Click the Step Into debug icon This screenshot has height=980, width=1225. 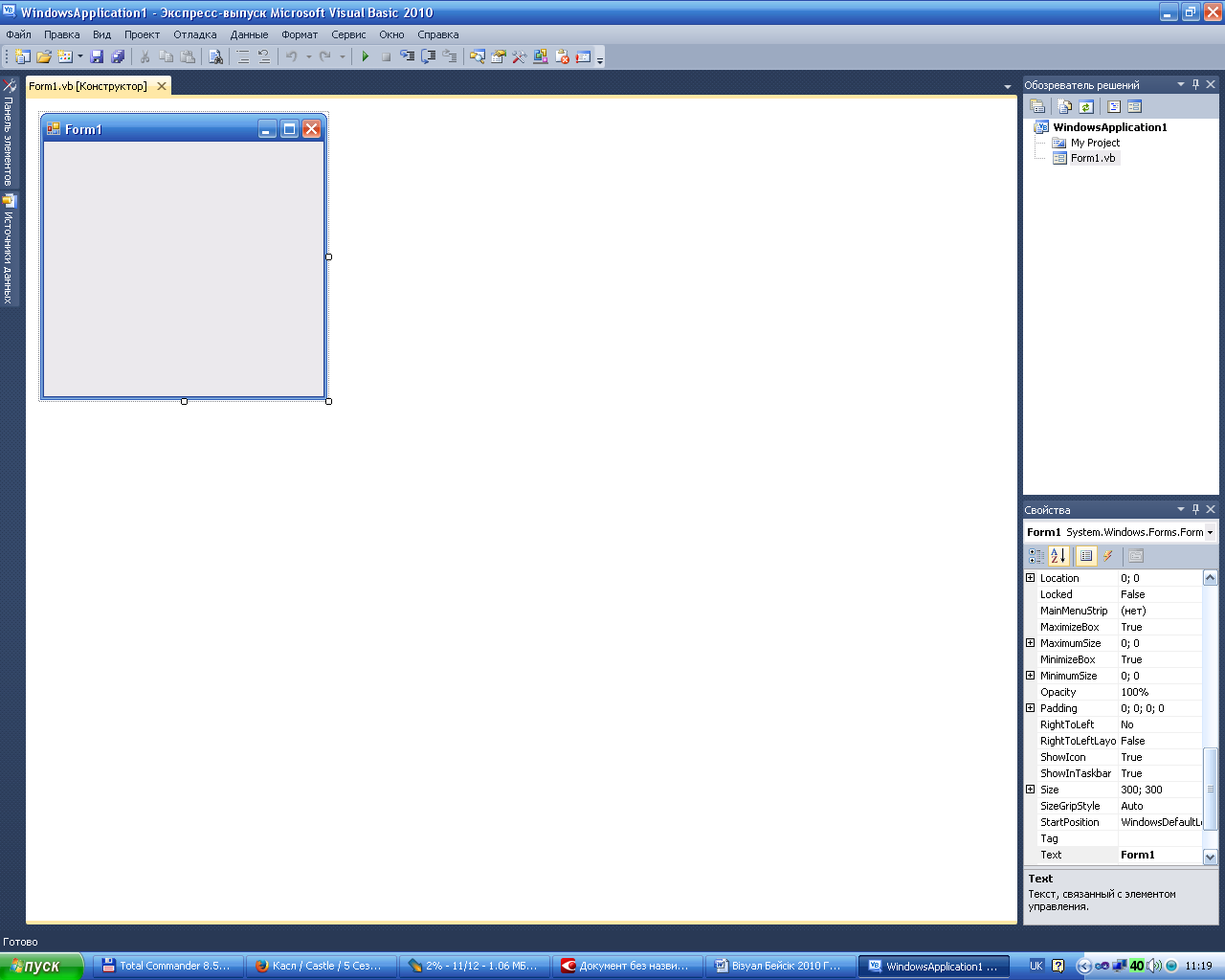click(x=407, y=57)
